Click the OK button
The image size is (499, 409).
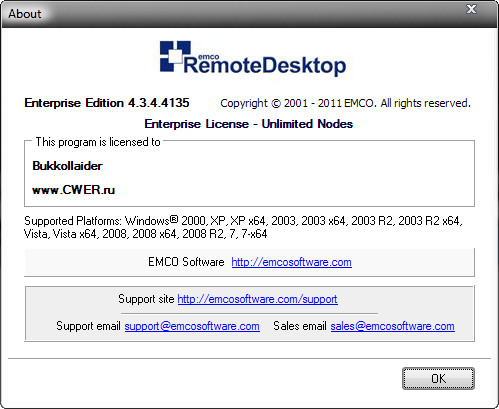[x=438, y=378]
